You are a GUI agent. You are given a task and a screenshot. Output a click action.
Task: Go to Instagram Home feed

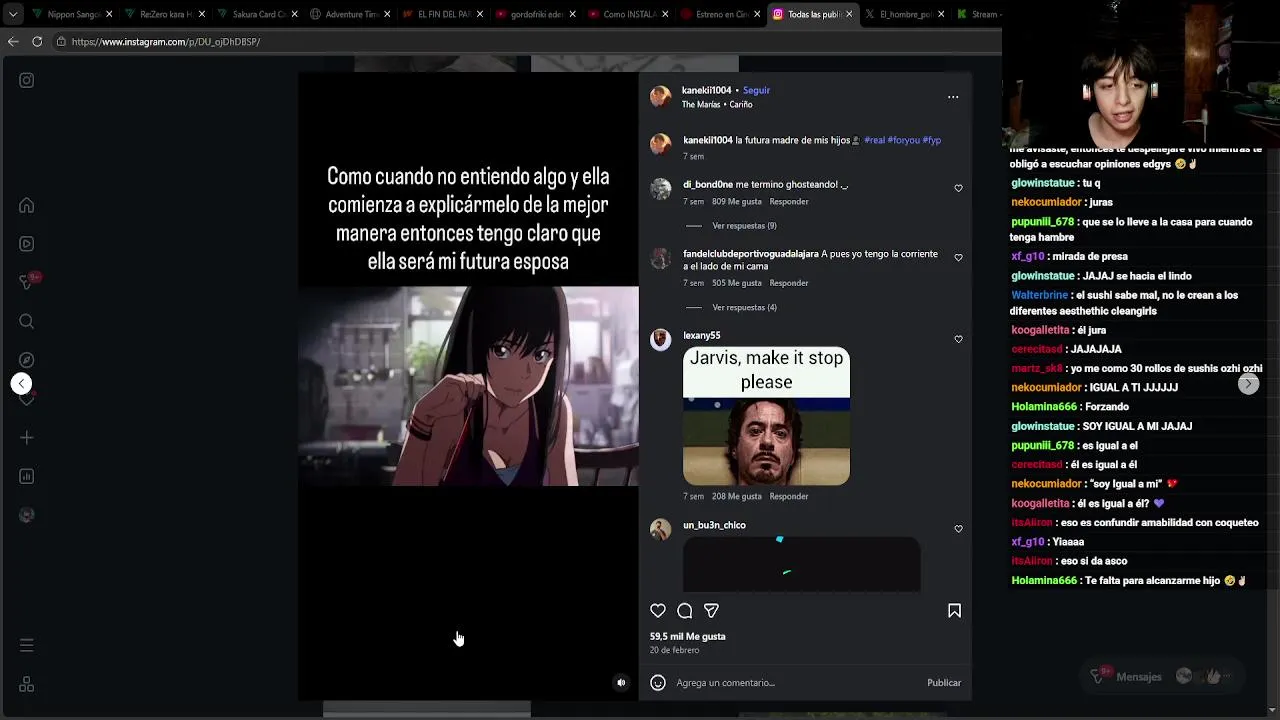[x=27, y=205]
